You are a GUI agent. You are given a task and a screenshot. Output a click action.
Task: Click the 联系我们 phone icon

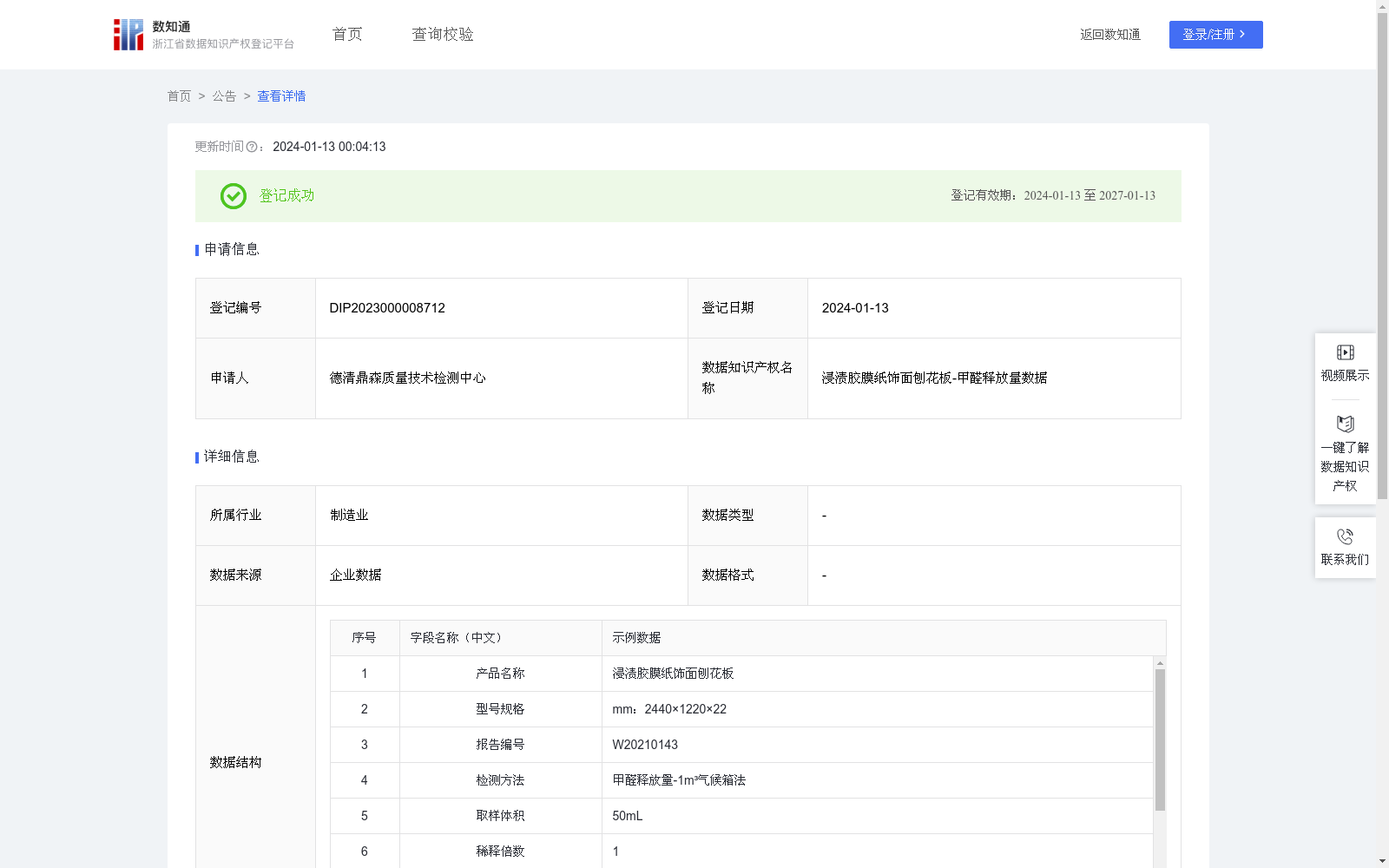pos(1345,536)
